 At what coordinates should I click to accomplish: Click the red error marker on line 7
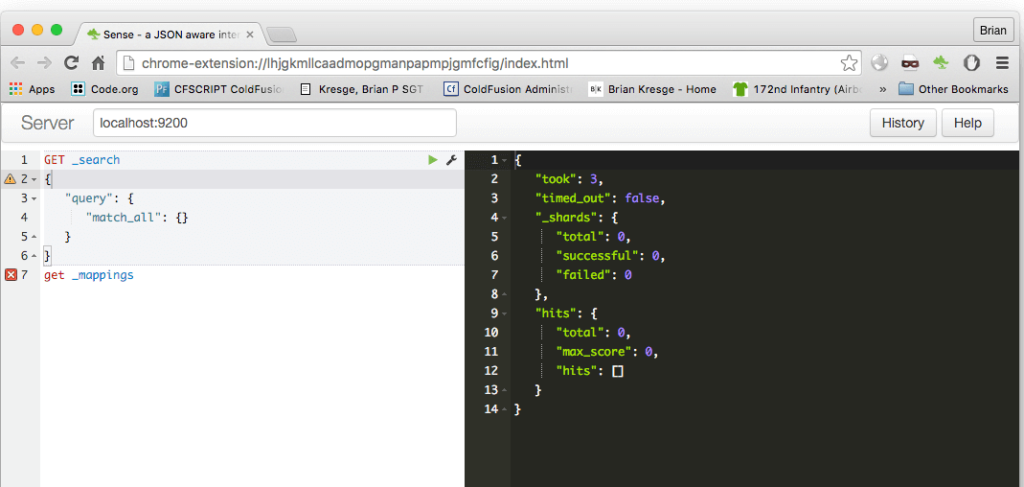point(10,275)
